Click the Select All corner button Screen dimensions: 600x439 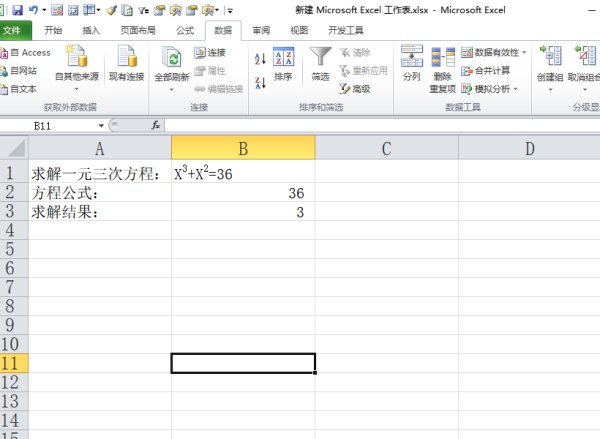[x=14, y=148]
